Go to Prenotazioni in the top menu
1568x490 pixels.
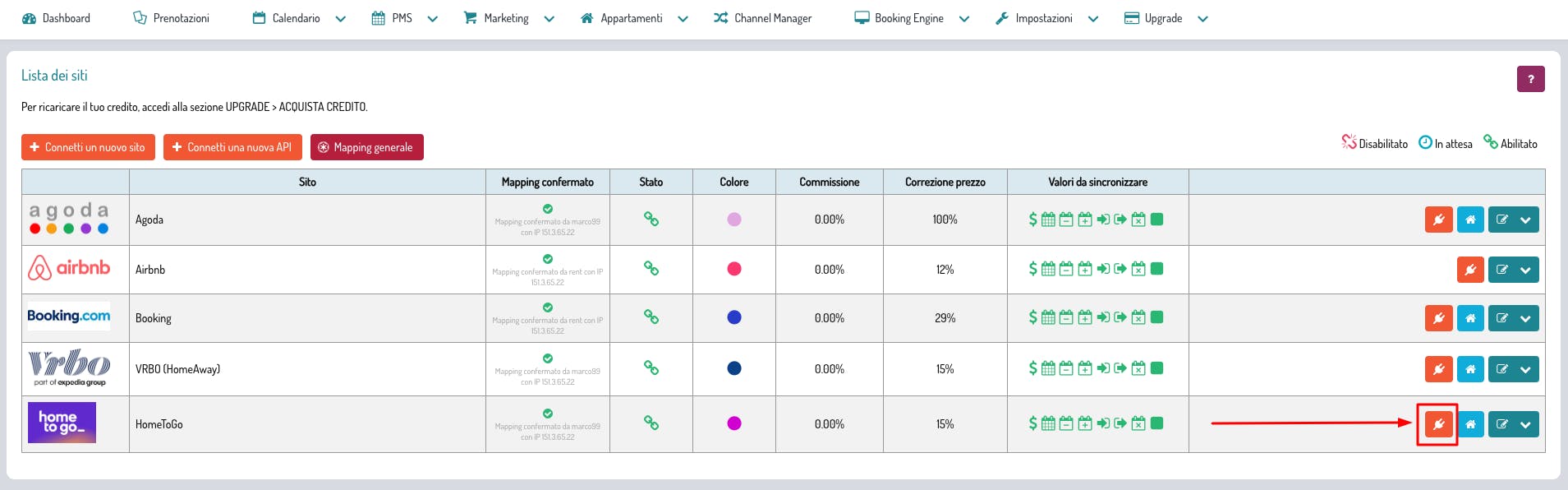tap(172, 18)
